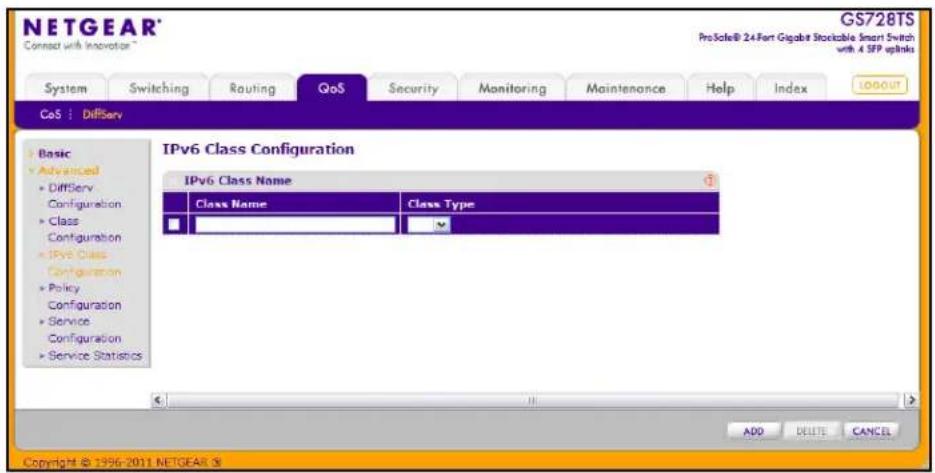Open the Maintenance tab

pyautogui.click(x=626, y=88)
